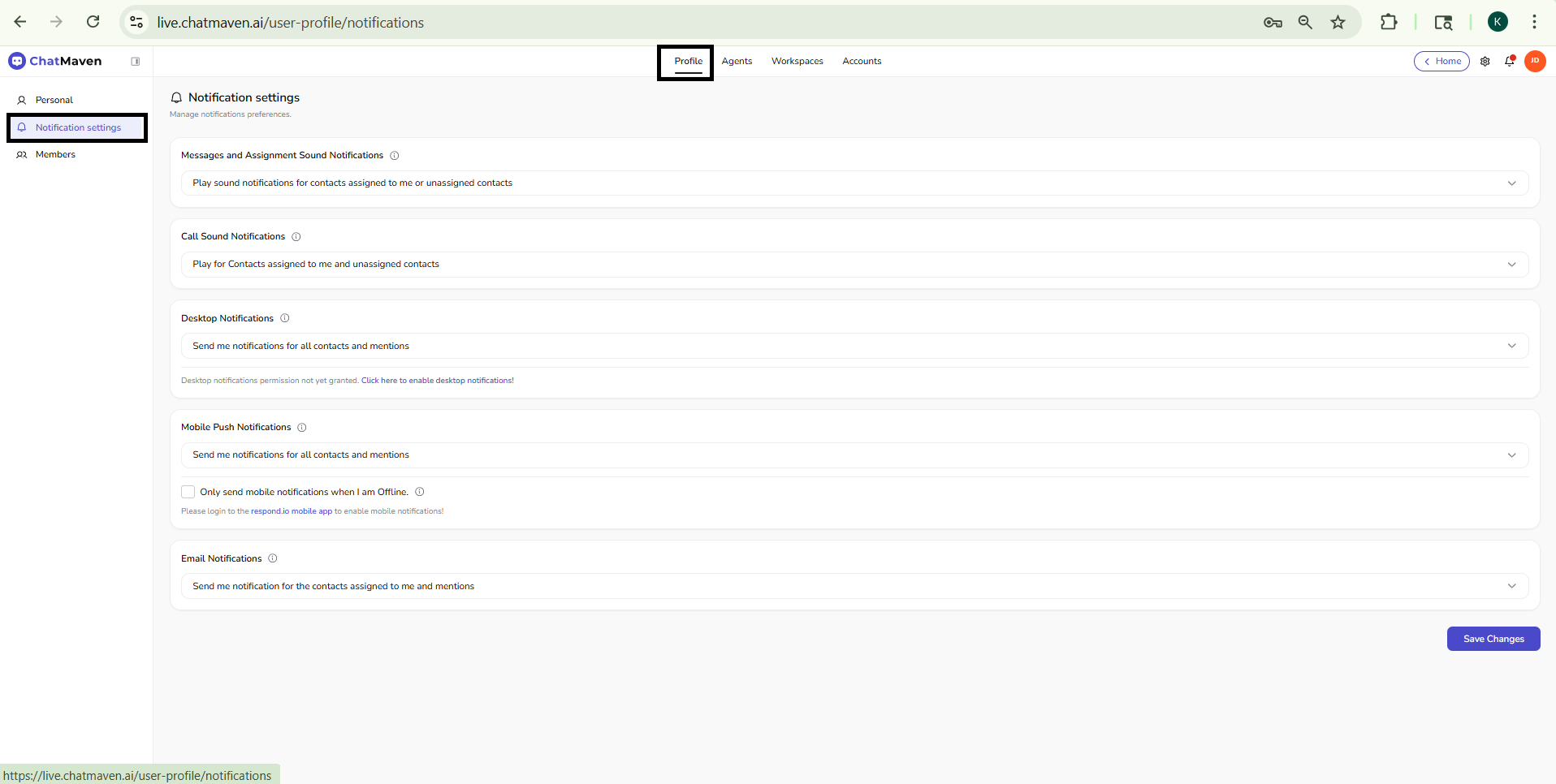This screenshot has width=1556, height=784.
Task: Open settings gear icon in header
Action: click(1485, 62)
